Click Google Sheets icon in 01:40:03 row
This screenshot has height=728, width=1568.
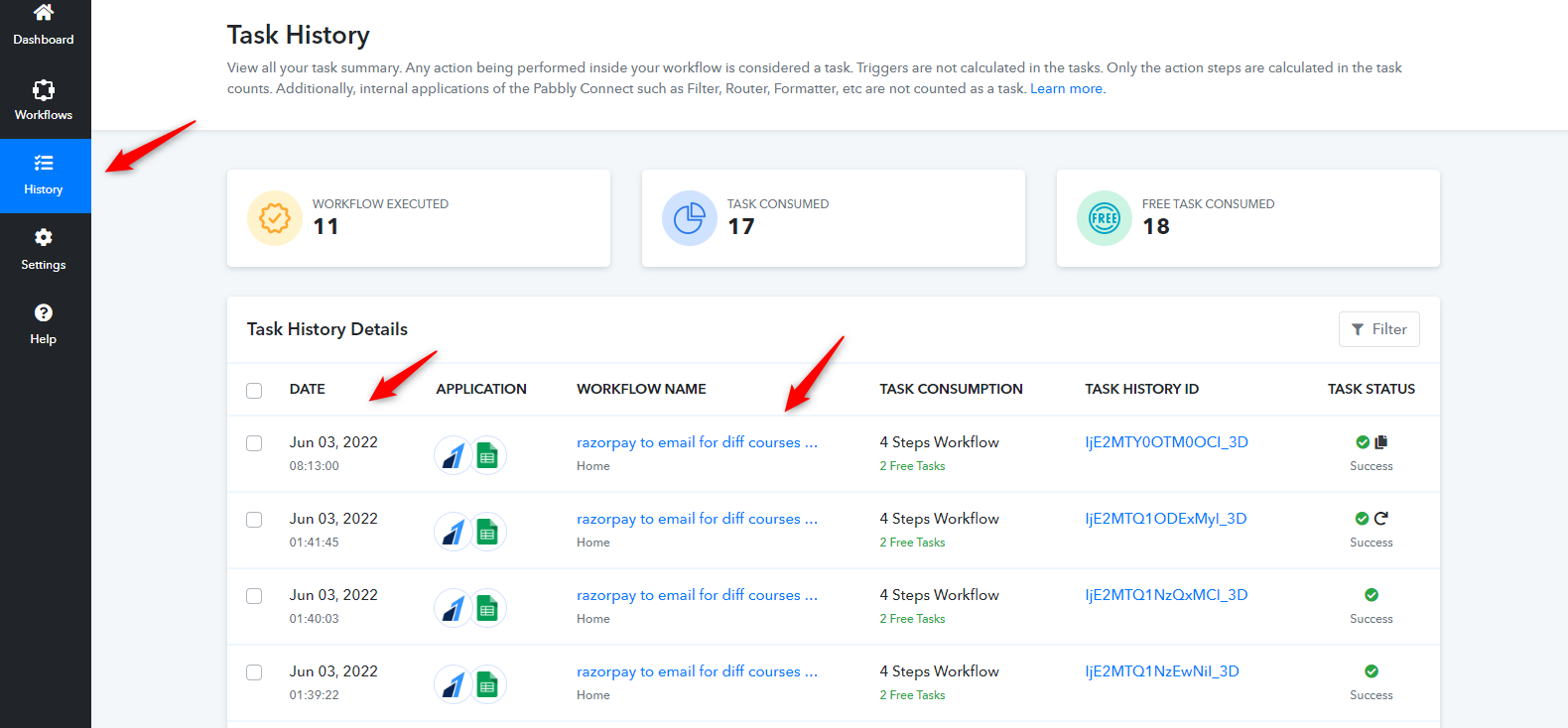click(487, 608)
